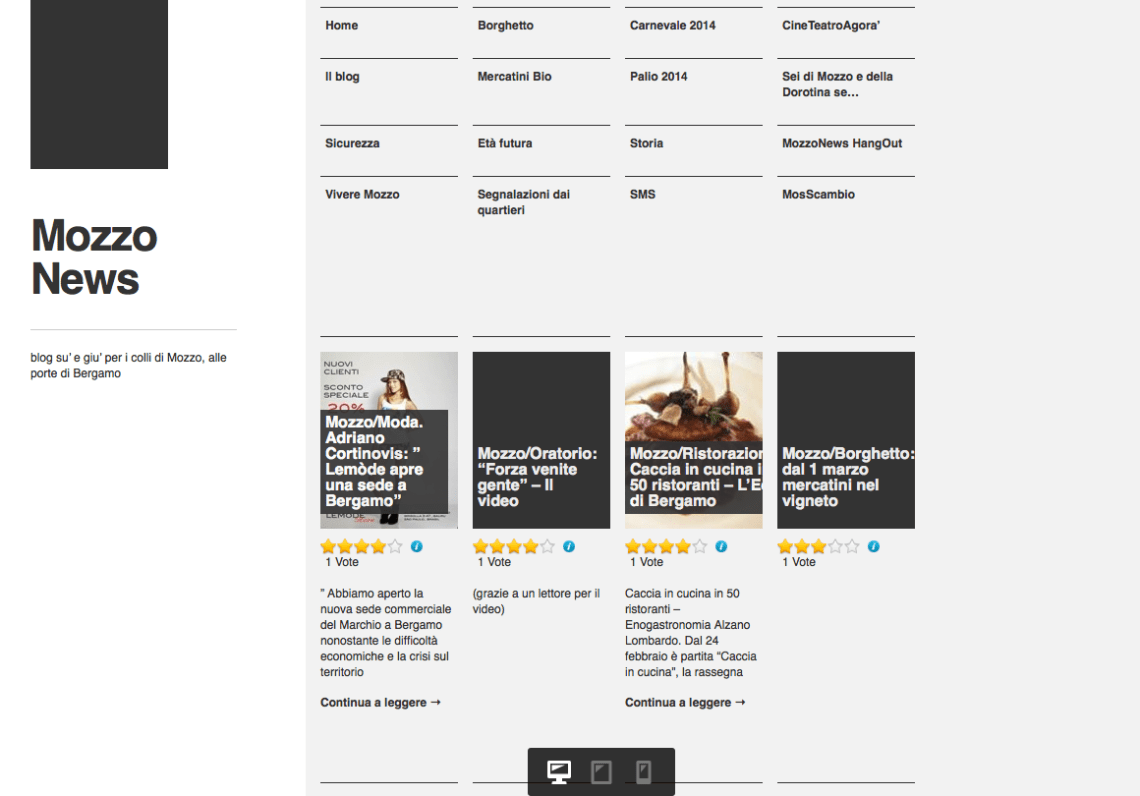Open the Home menu item

pyautogui.click(x=341, y=26)
